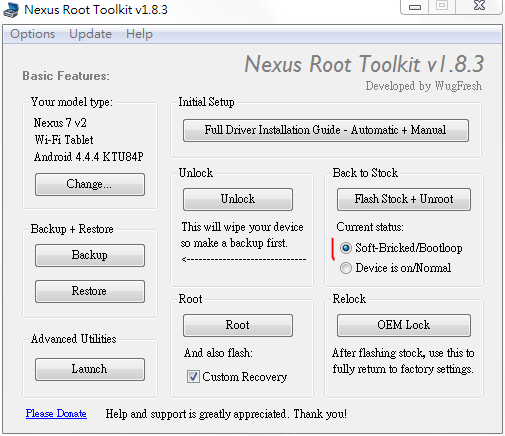Select Soft-Bricked/Bootloop status option

click(401, 248)
